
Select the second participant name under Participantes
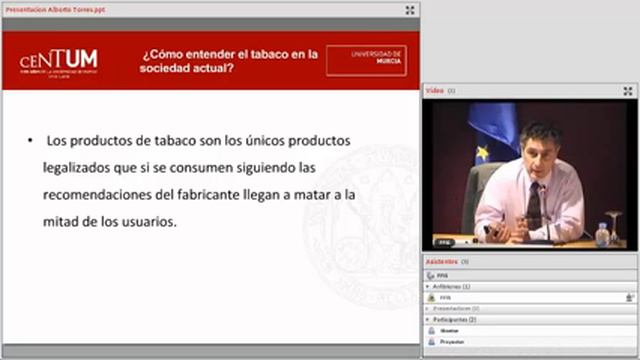452,342
